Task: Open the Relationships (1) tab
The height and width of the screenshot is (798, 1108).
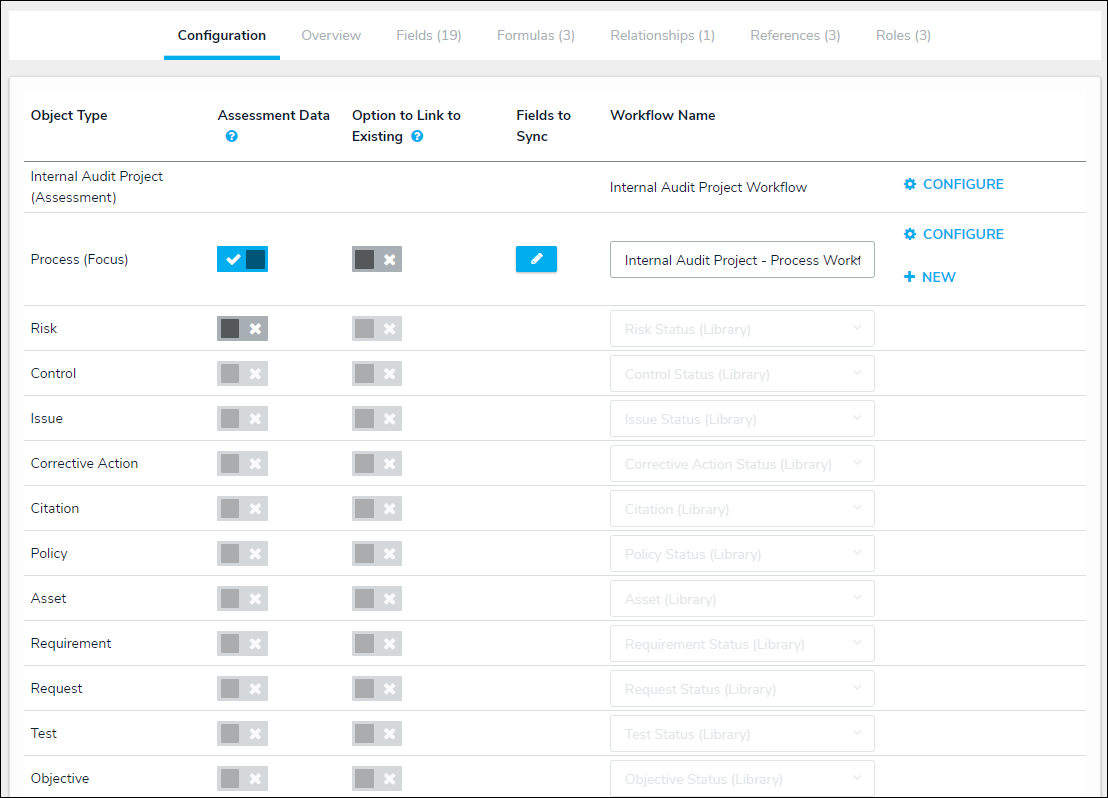Action: 662,35
